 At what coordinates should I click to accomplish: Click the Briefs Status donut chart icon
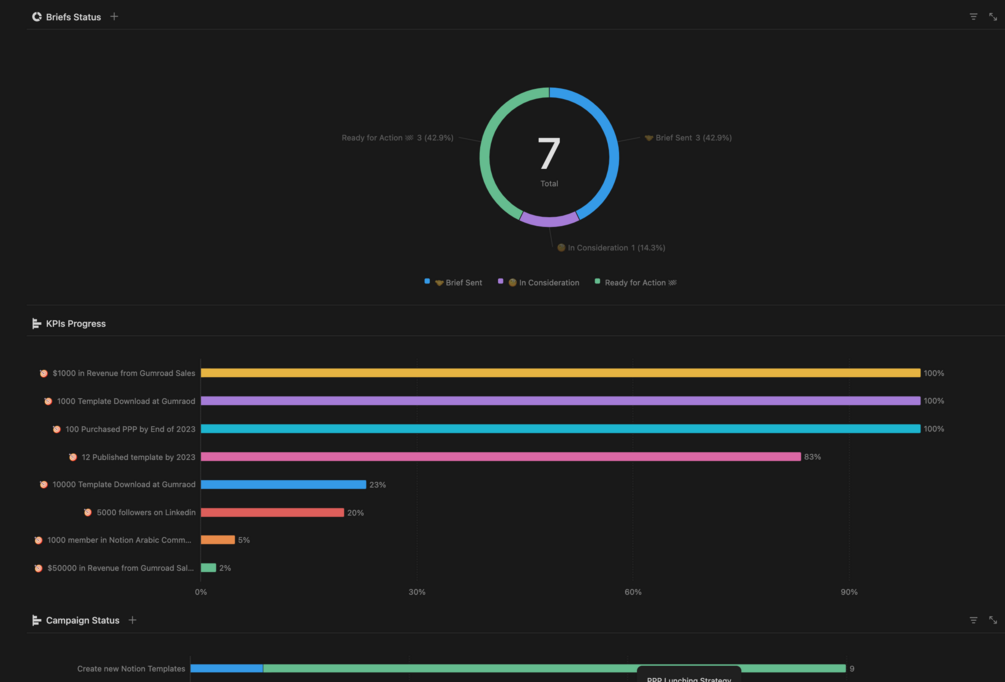(x=37, y=17)
